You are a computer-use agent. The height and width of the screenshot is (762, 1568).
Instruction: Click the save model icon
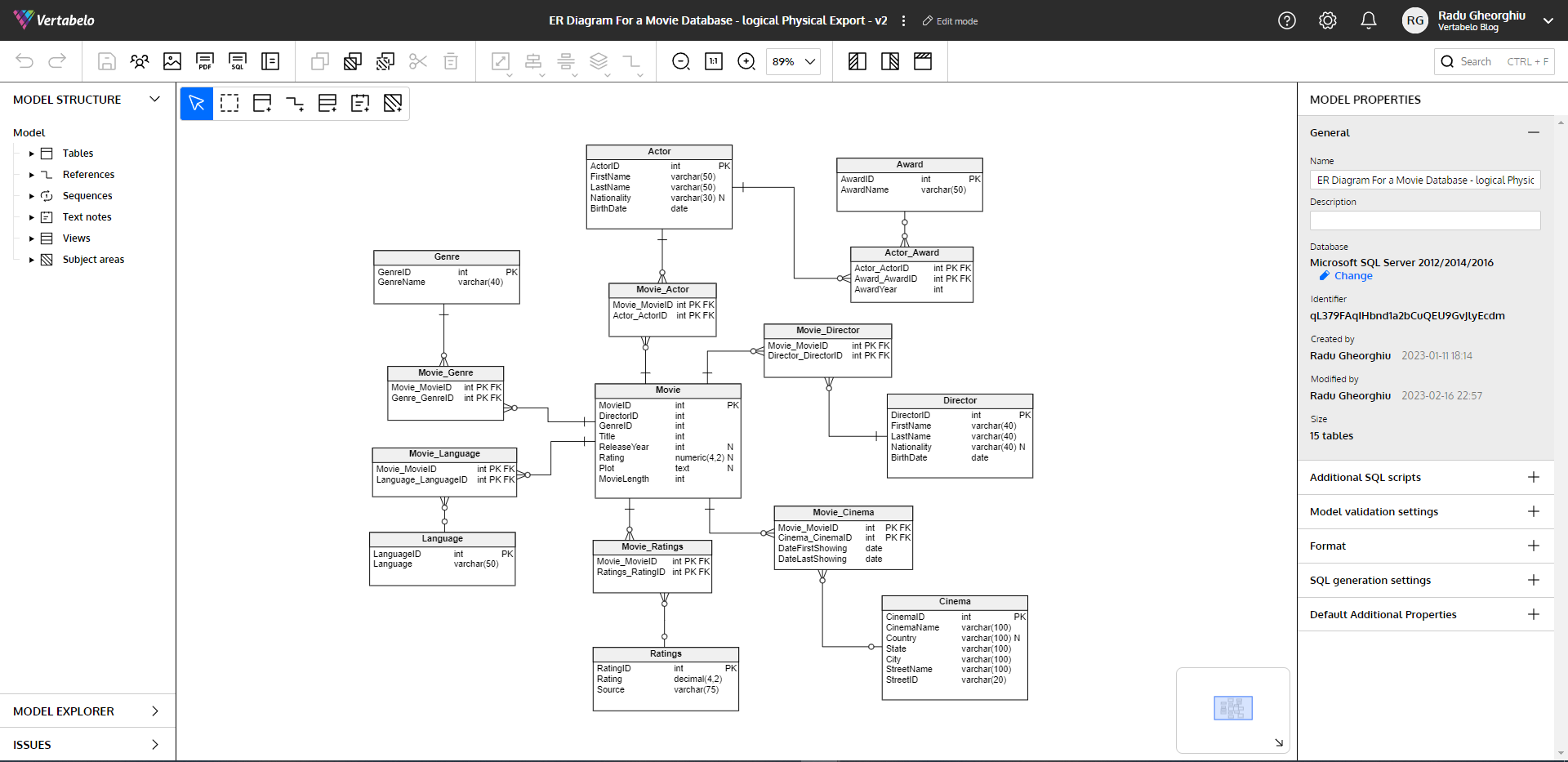click(107, 61)
